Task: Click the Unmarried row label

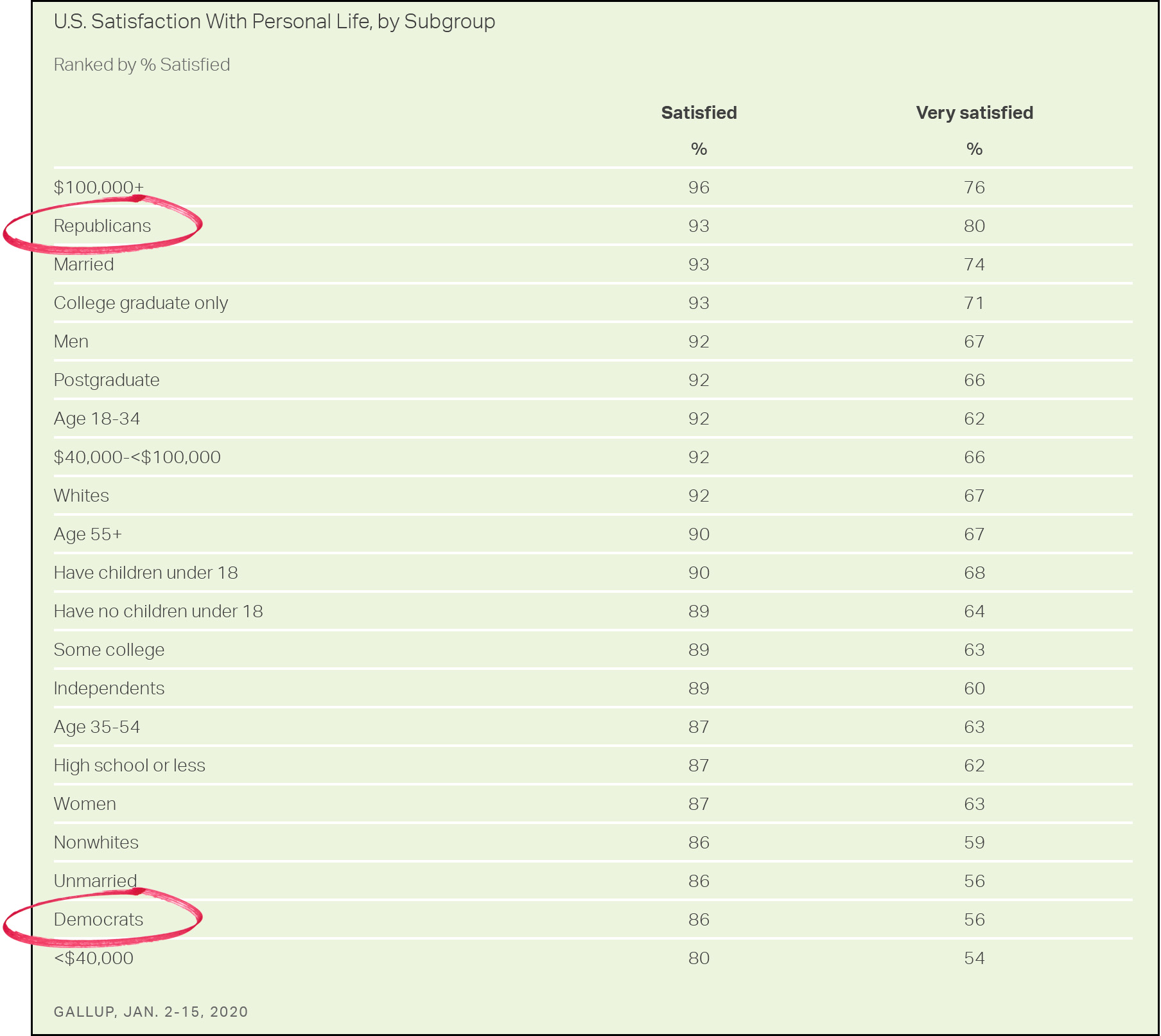Action: coord(95,881)
